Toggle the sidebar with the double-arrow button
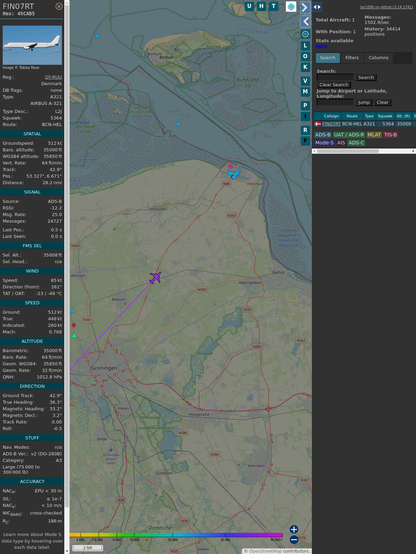This screenshot has width=416, height=554. pos(317,7)
